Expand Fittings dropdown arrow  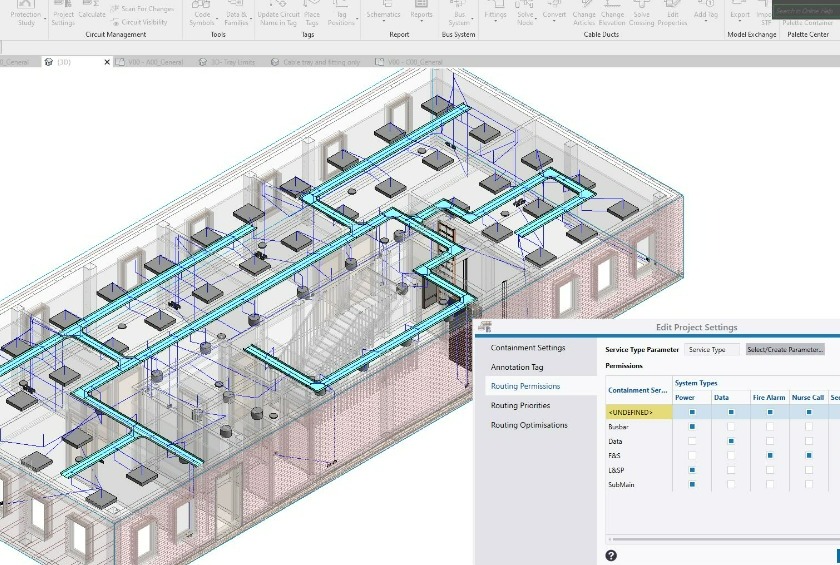click(495, 21)
